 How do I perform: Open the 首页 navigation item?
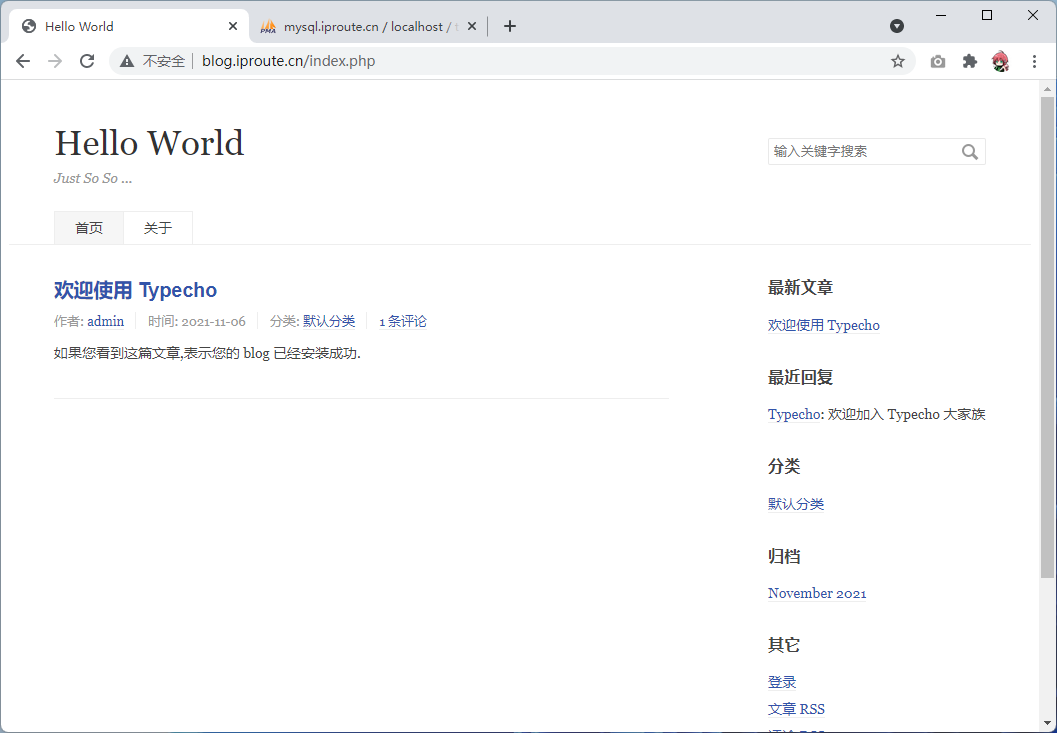89,228
